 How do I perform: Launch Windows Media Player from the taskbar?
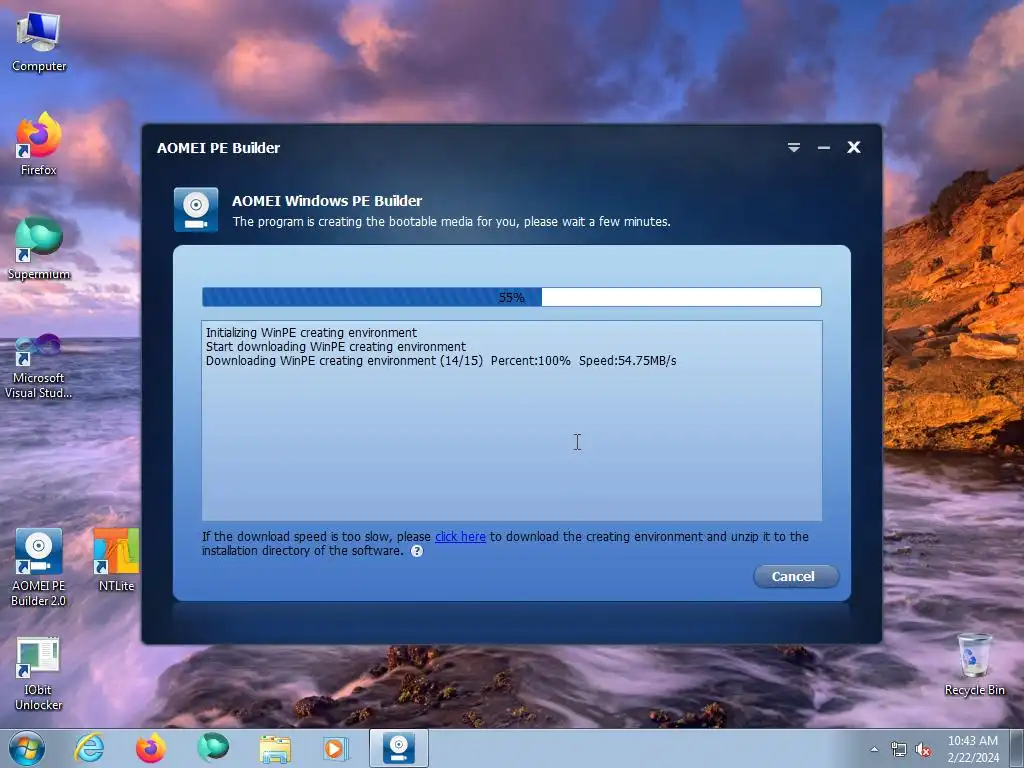click(x=336, y=748)
